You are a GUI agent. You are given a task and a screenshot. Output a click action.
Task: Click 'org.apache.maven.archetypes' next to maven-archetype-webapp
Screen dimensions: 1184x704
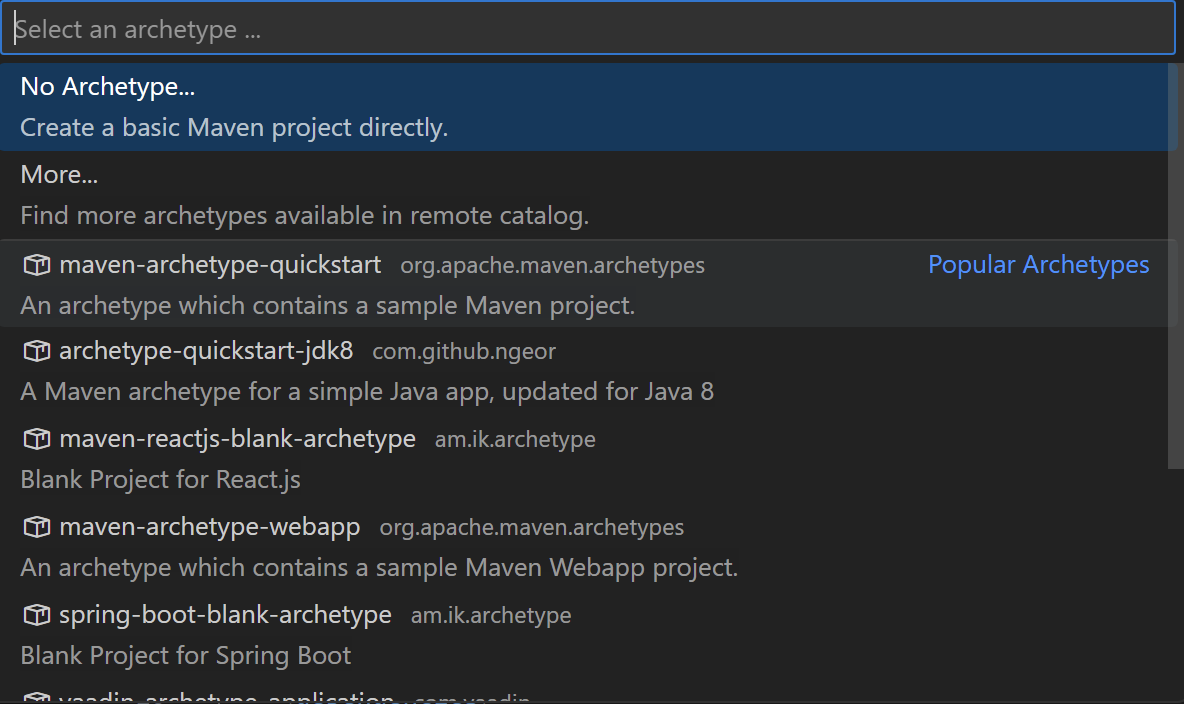click(532, 527)
